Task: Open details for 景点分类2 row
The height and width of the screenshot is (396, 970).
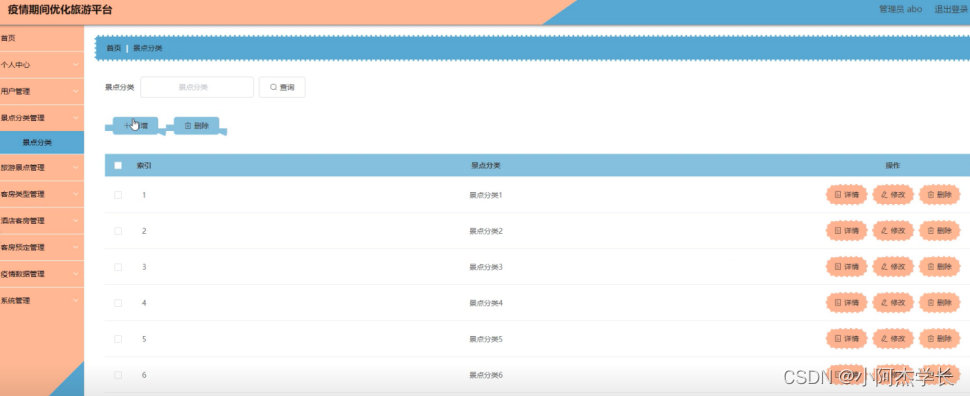Action: 846,231
